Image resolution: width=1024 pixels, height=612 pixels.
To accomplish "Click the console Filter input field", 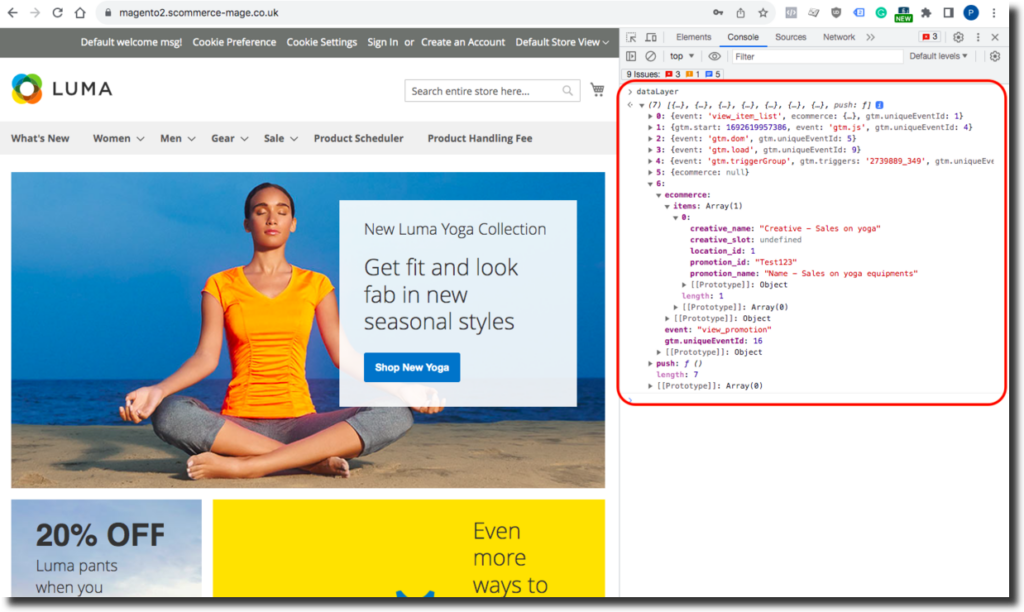I will tap(815, 56).
